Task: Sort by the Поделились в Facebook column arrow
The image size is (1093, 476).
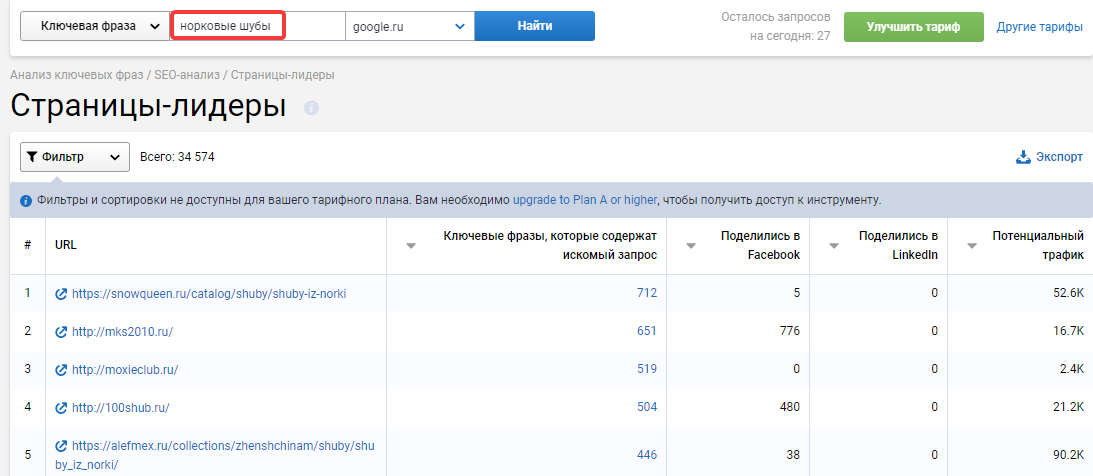Action: (x=691, y=245)
